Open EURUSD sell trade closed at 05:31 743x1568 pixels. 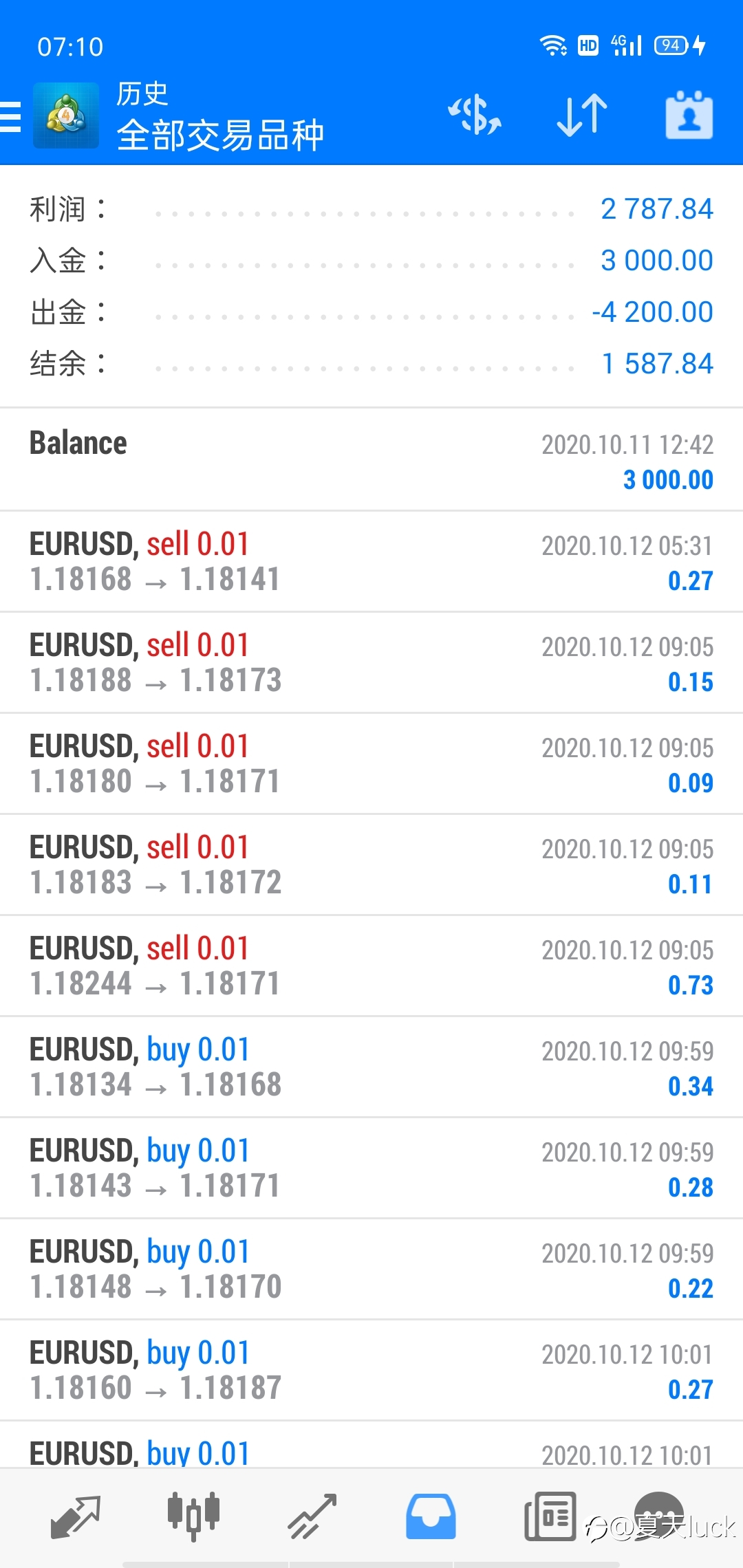point(371,561)
